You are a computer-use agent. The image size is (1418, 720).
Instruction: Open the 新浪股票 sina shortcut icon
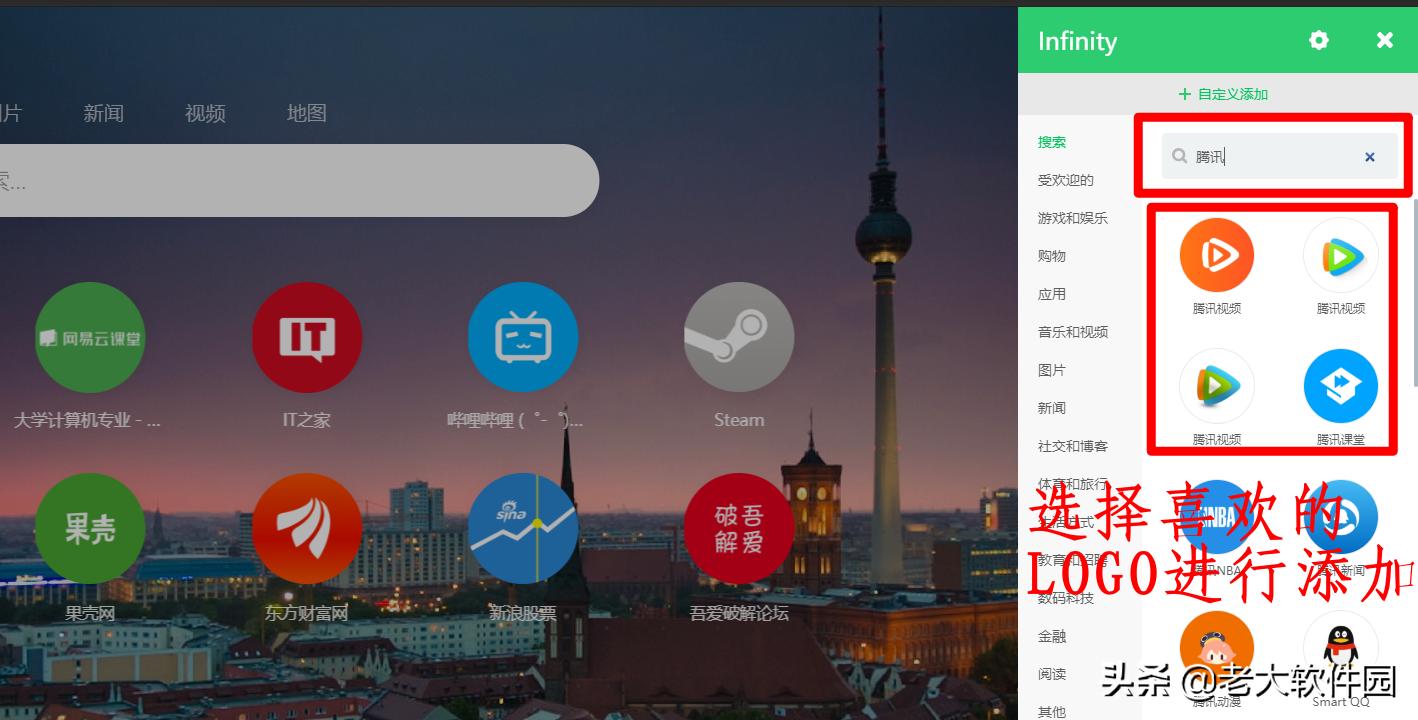[523, 528]
